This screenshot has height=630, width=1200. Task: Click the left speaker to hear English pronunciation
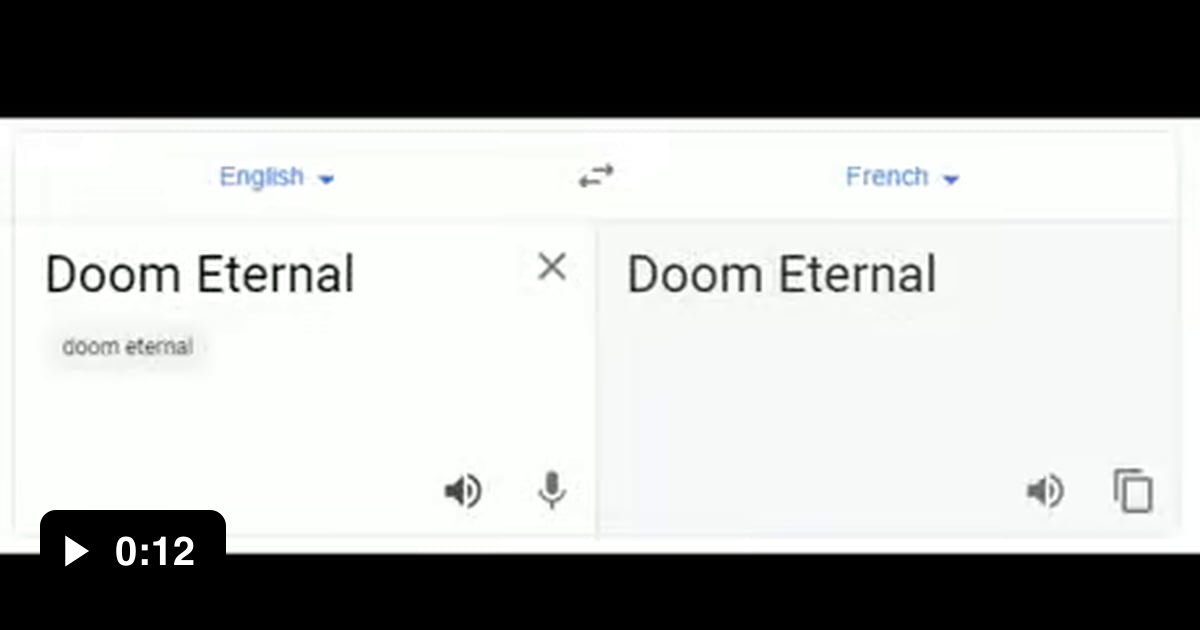point(461,490)
